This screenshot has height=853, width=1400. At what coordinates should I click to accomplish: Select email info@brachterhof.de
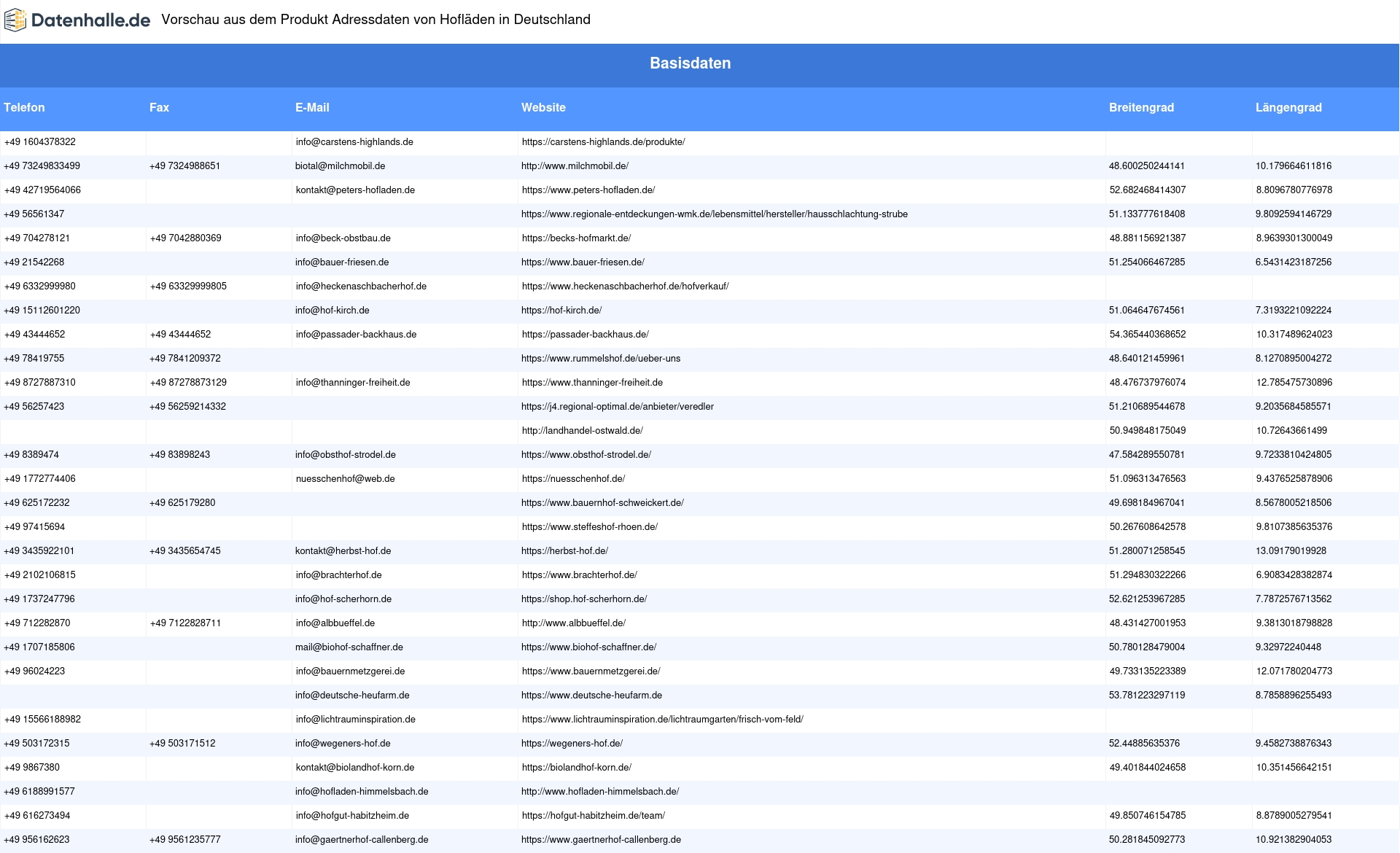click(x=338, y=575)
